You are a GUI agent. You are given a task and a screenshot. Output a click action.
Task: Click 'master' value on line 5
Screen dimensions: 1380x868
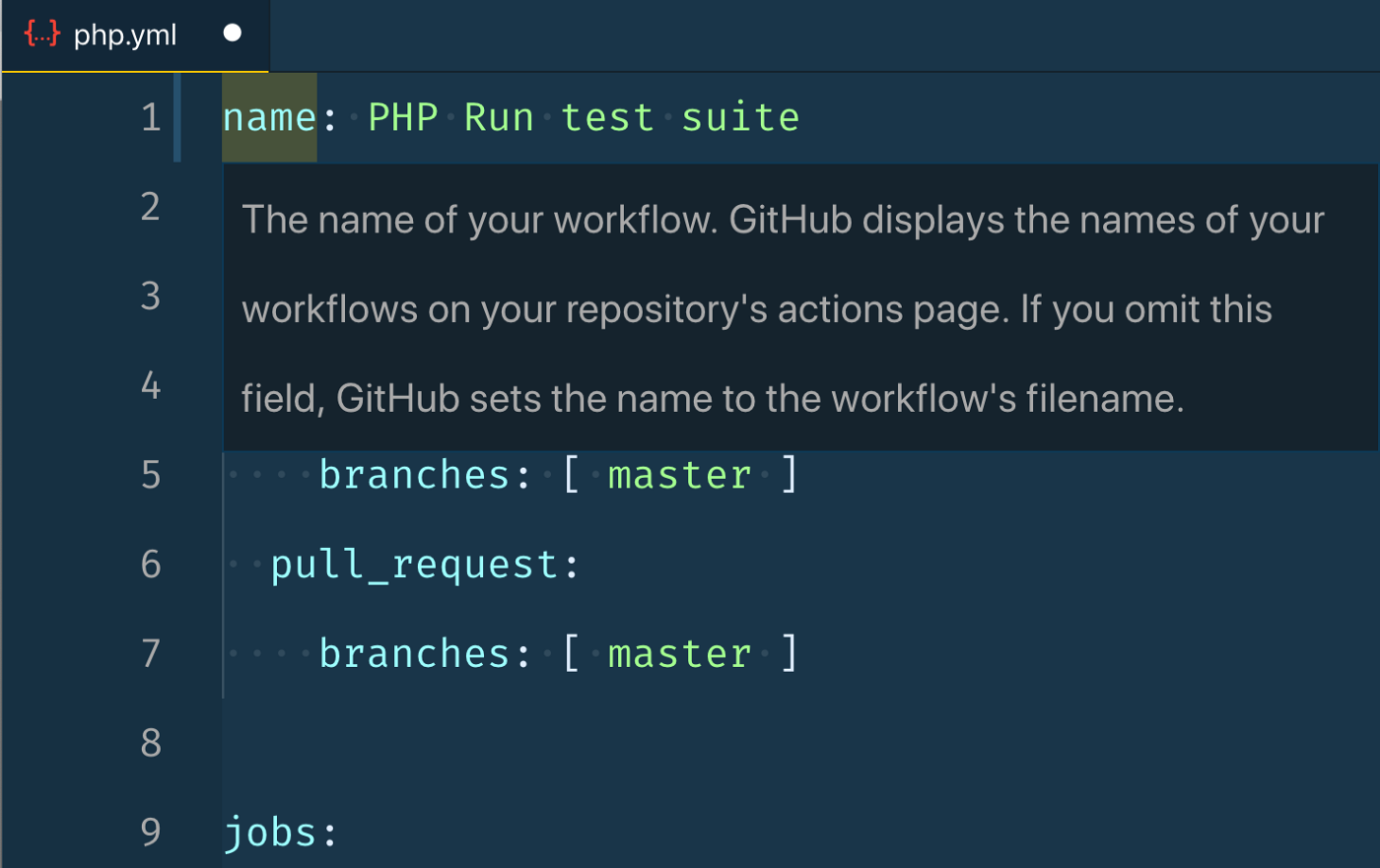point(680,476)
